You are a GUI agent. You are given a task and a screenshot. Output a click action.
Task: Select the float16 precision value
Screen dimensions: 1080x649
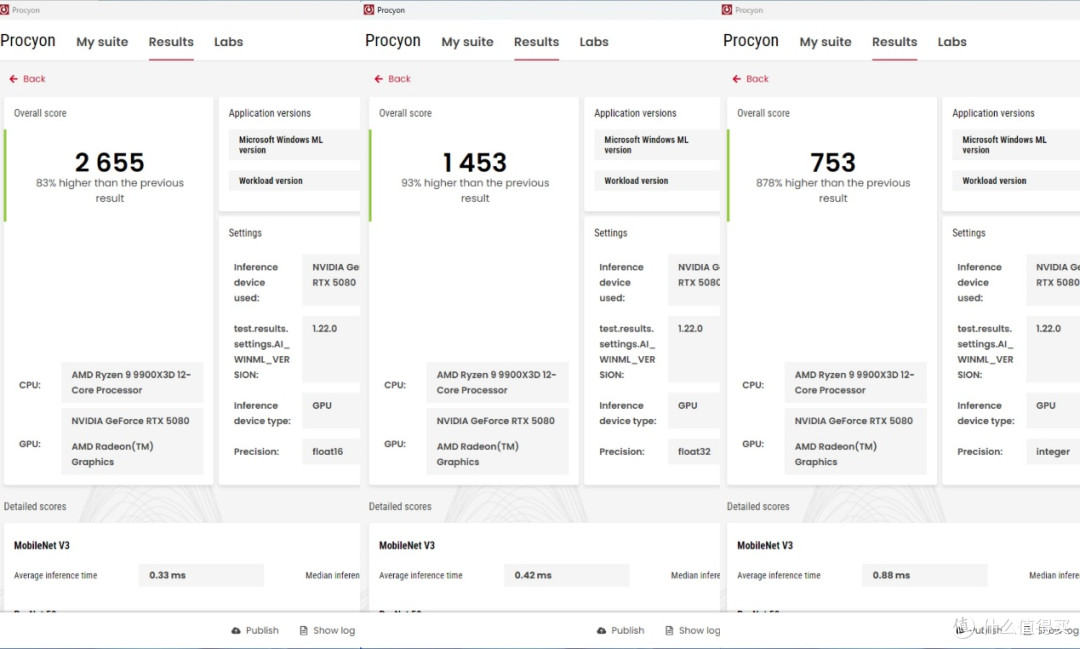coord(328,452)
